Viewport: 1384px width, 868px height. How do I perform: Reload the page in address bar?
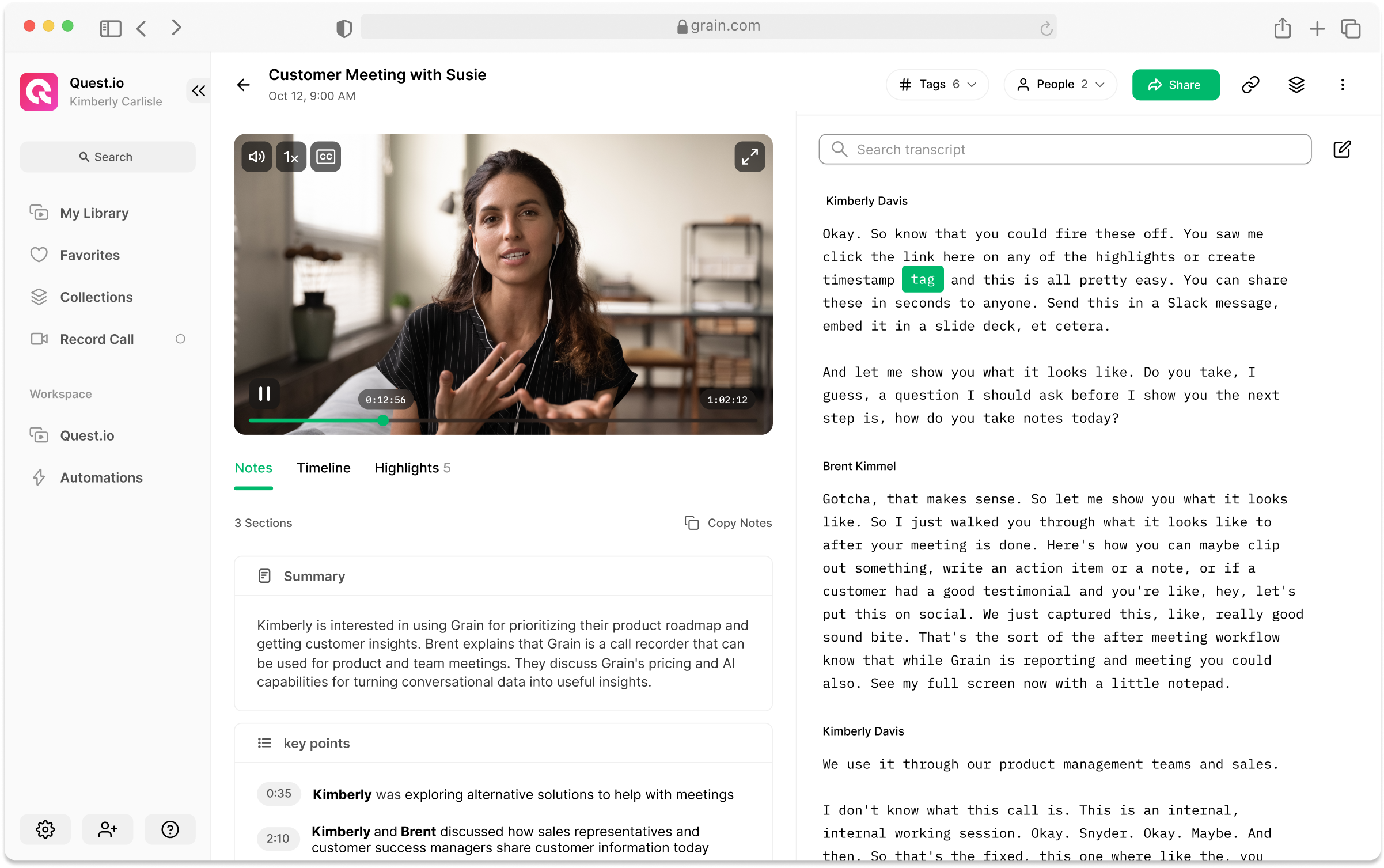click(x=1046, y=28)
